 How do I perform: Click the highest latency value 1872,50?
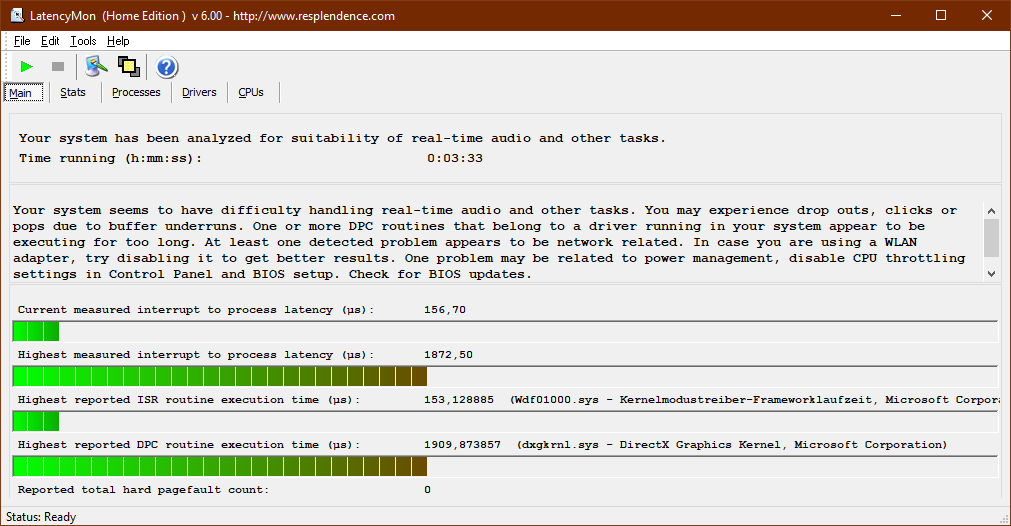(x=448, y=355)
